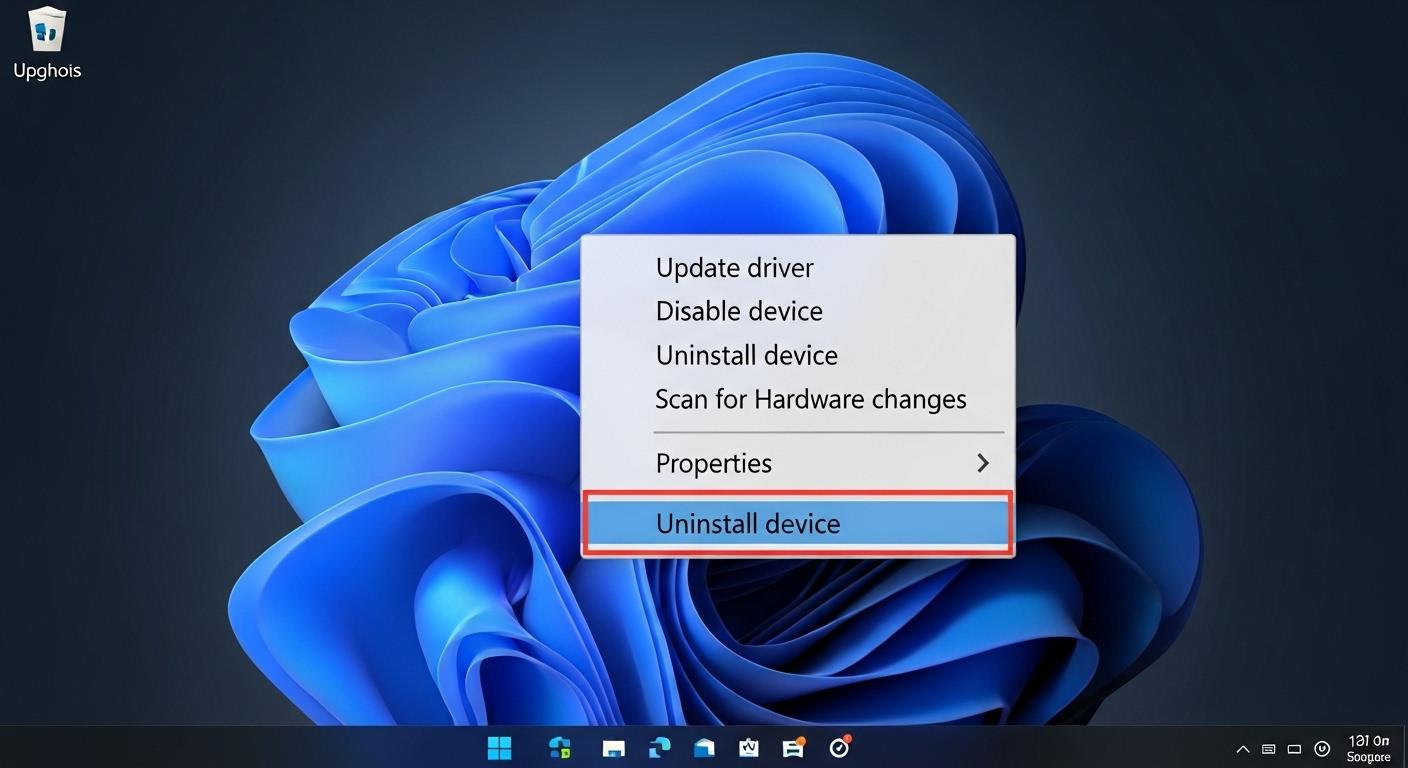
Task: Select Update driver from the context menu
Action: (x=734, y=267)
